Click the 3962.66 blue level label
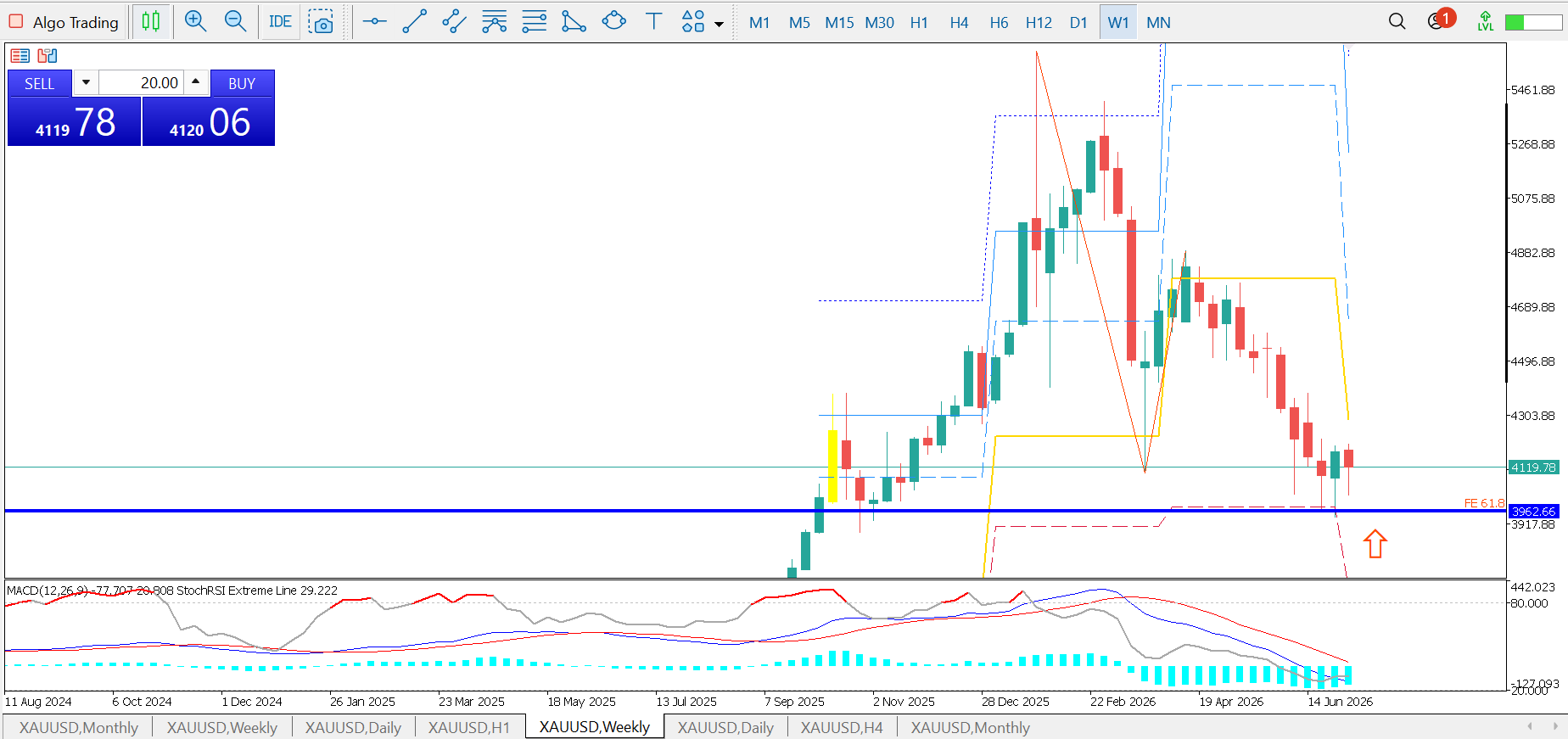Viewport: 1568px width, 739px height. click(1534, 512)
